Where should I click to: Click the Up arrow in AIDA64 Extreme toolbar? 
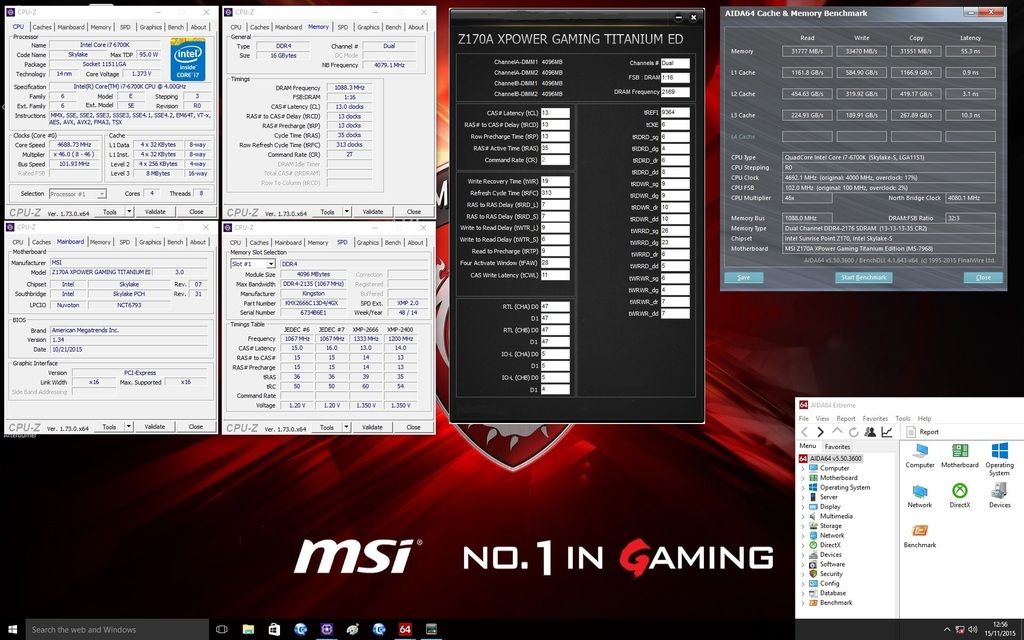click(837, 432)
